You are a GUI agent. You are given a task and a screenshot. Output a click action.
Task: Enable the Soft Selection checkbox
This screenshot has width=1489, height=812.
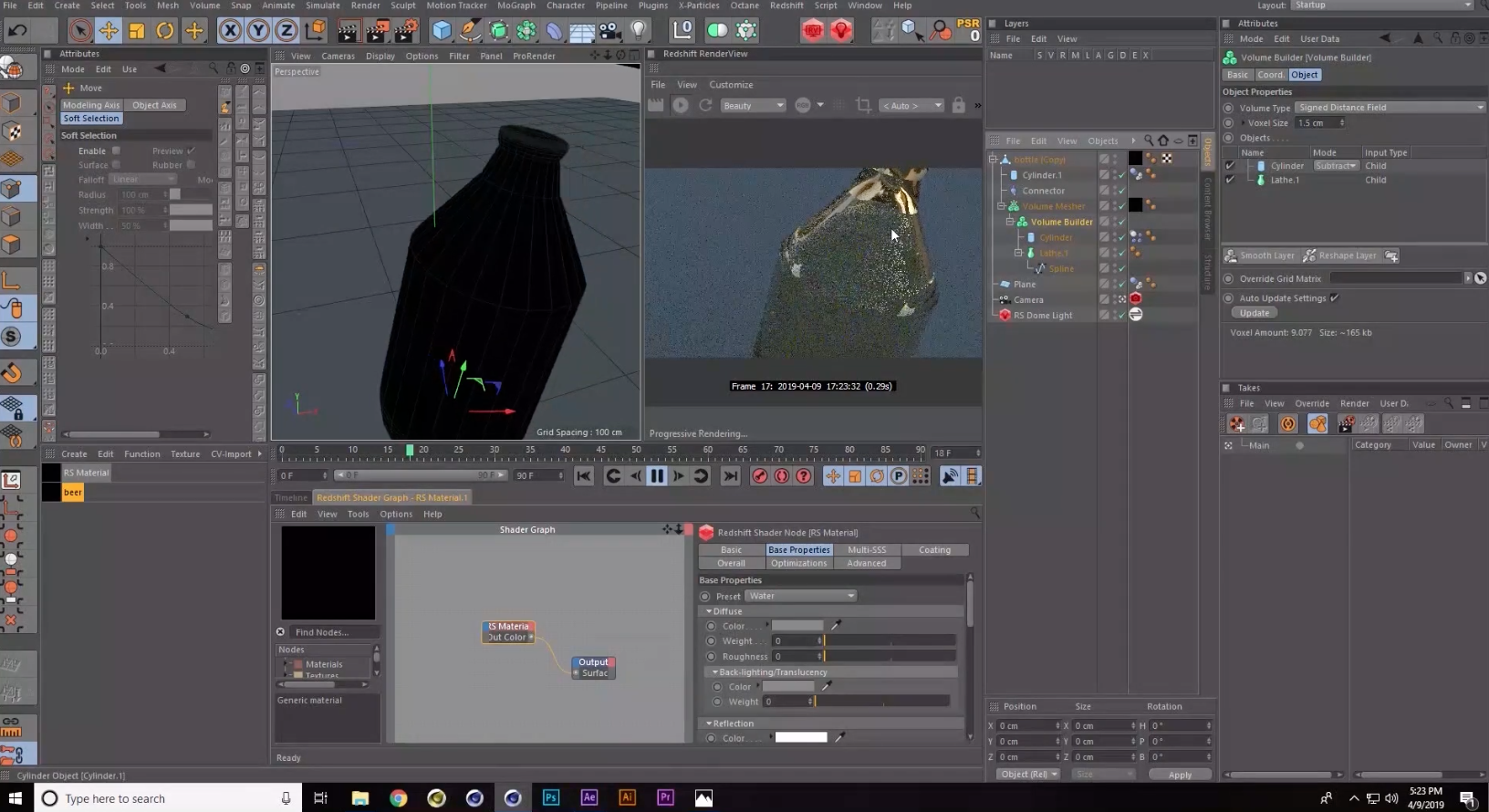[116, 151]
